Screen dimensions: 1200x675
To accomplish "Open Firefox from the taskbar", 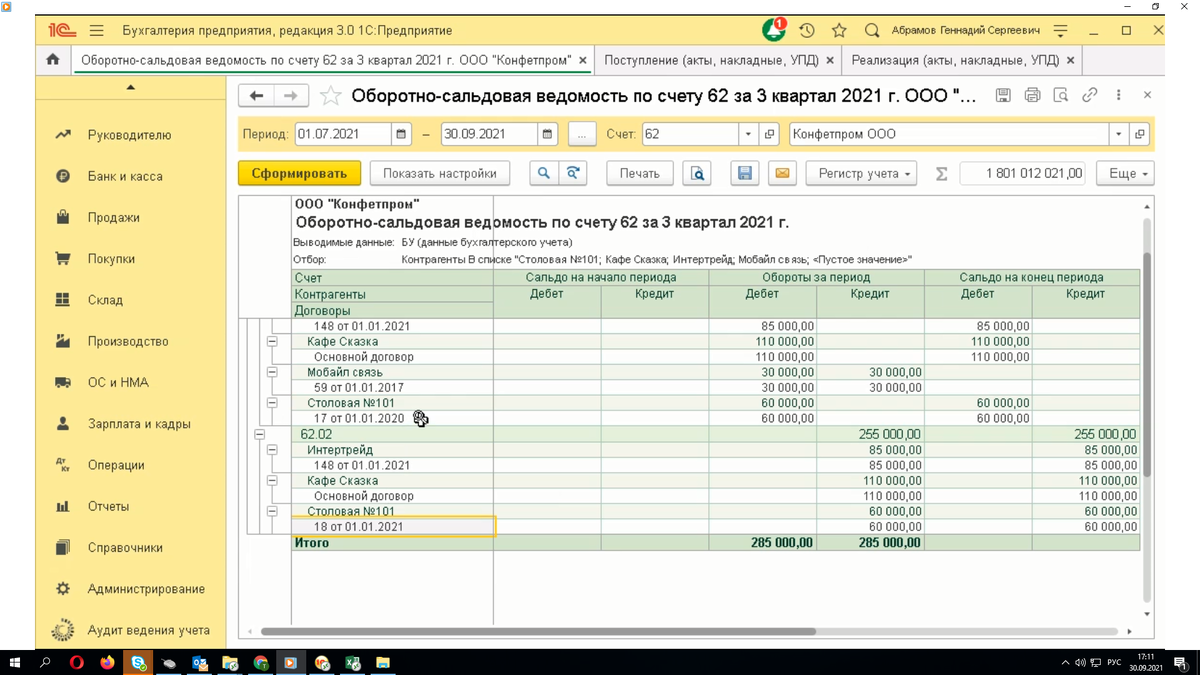I will click(x=107, y=662).
